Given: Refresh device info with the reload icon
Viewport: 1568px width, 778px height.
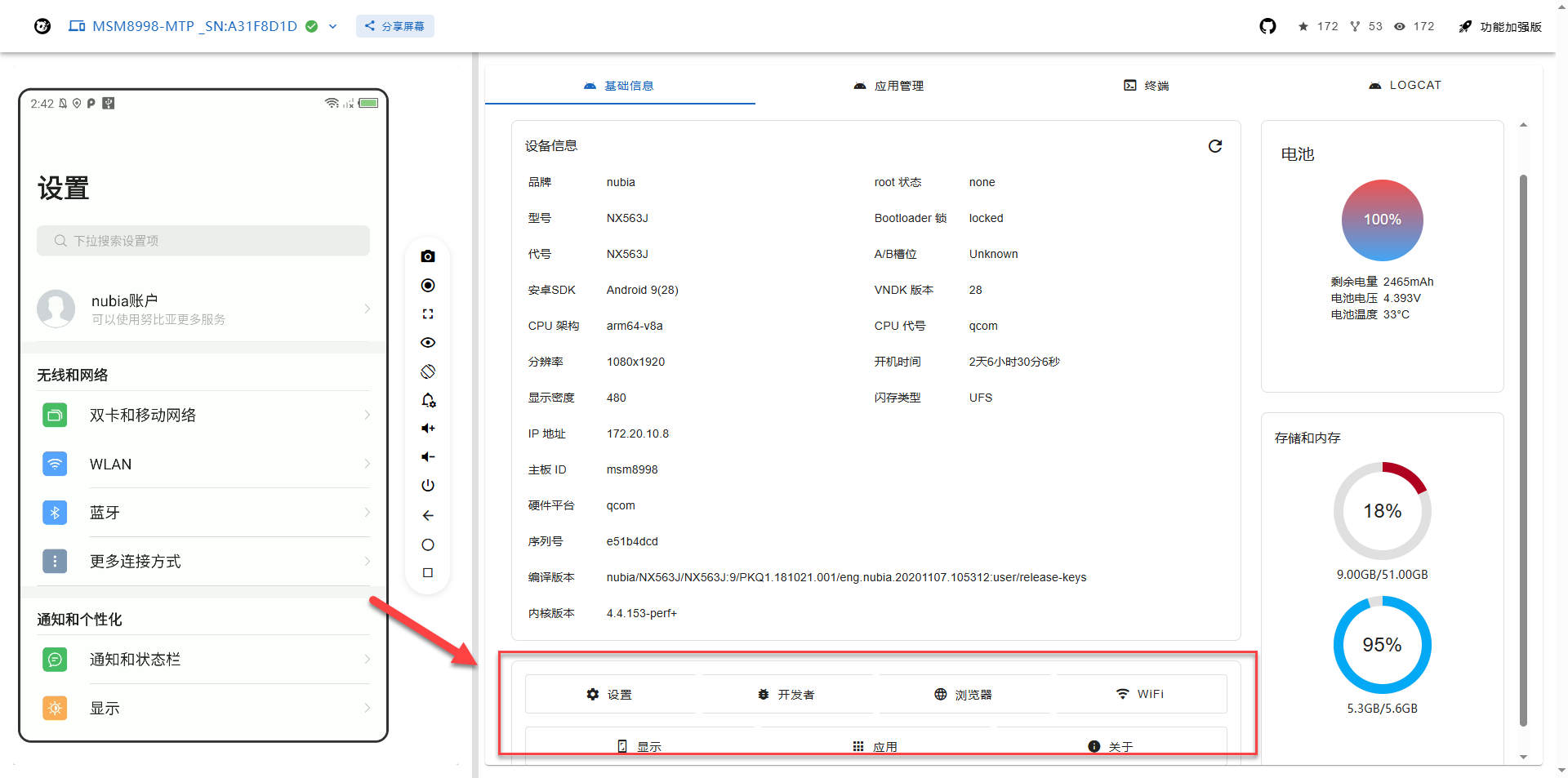Looking at the screenshot, I should pos(1214,146).
